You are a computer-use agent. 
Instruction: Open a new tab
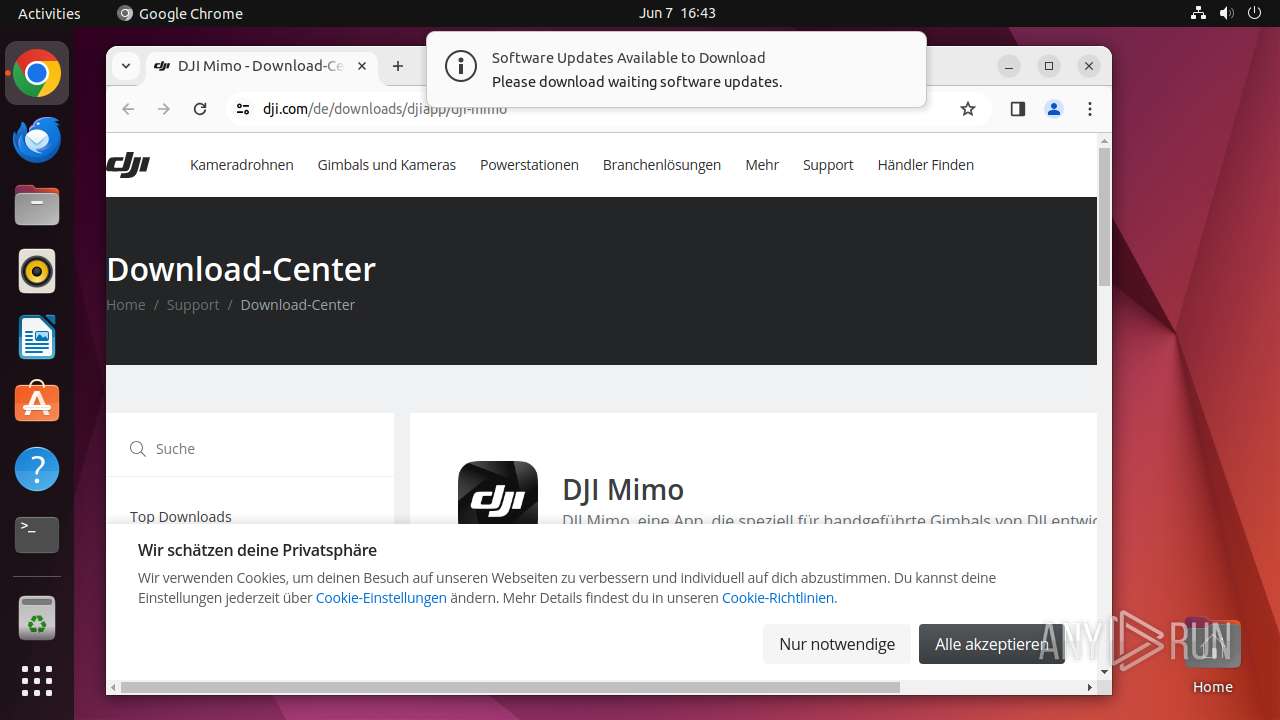click(398, 66)
